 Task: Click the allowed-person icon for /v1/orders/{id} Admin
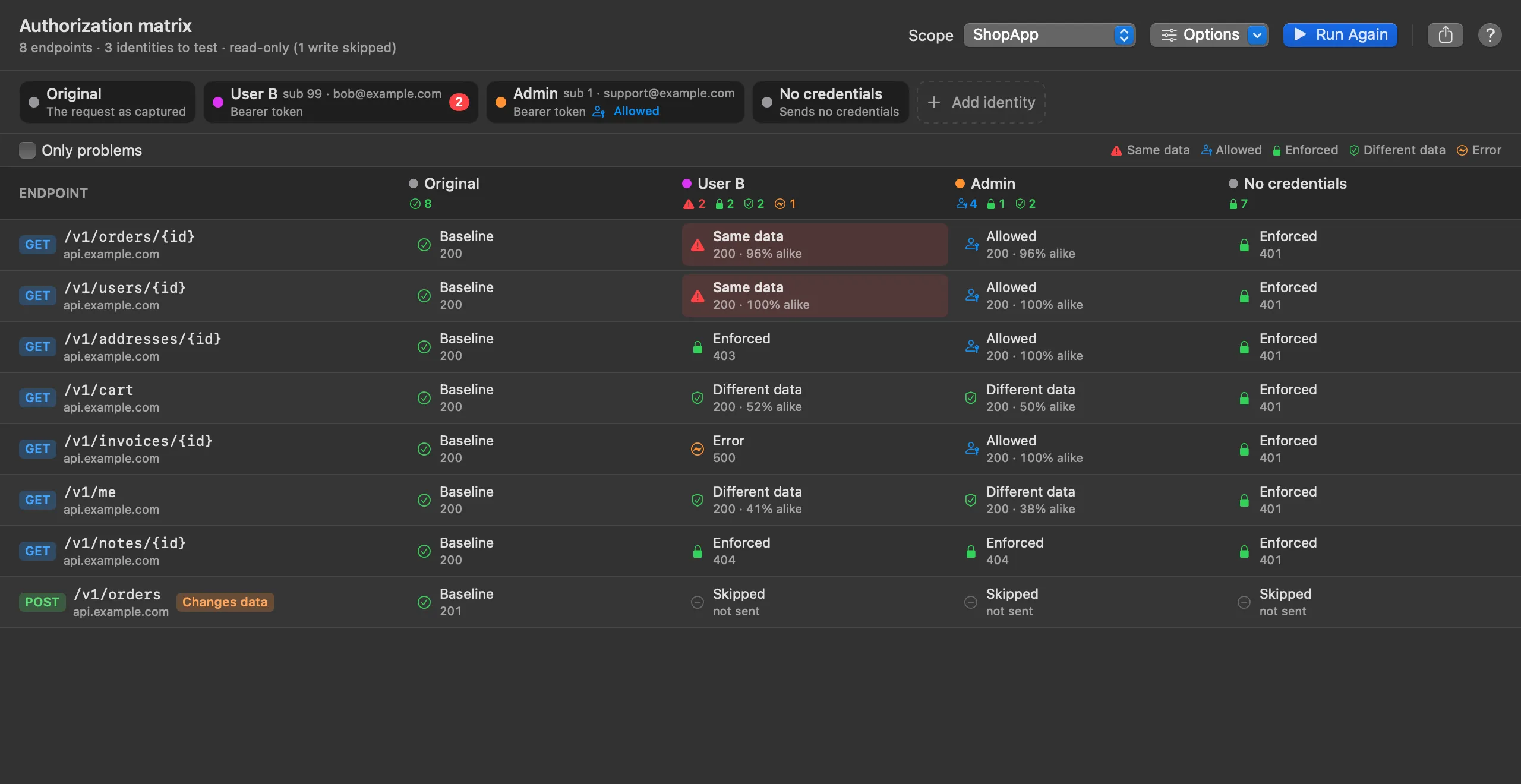click(x=971, y=245)
